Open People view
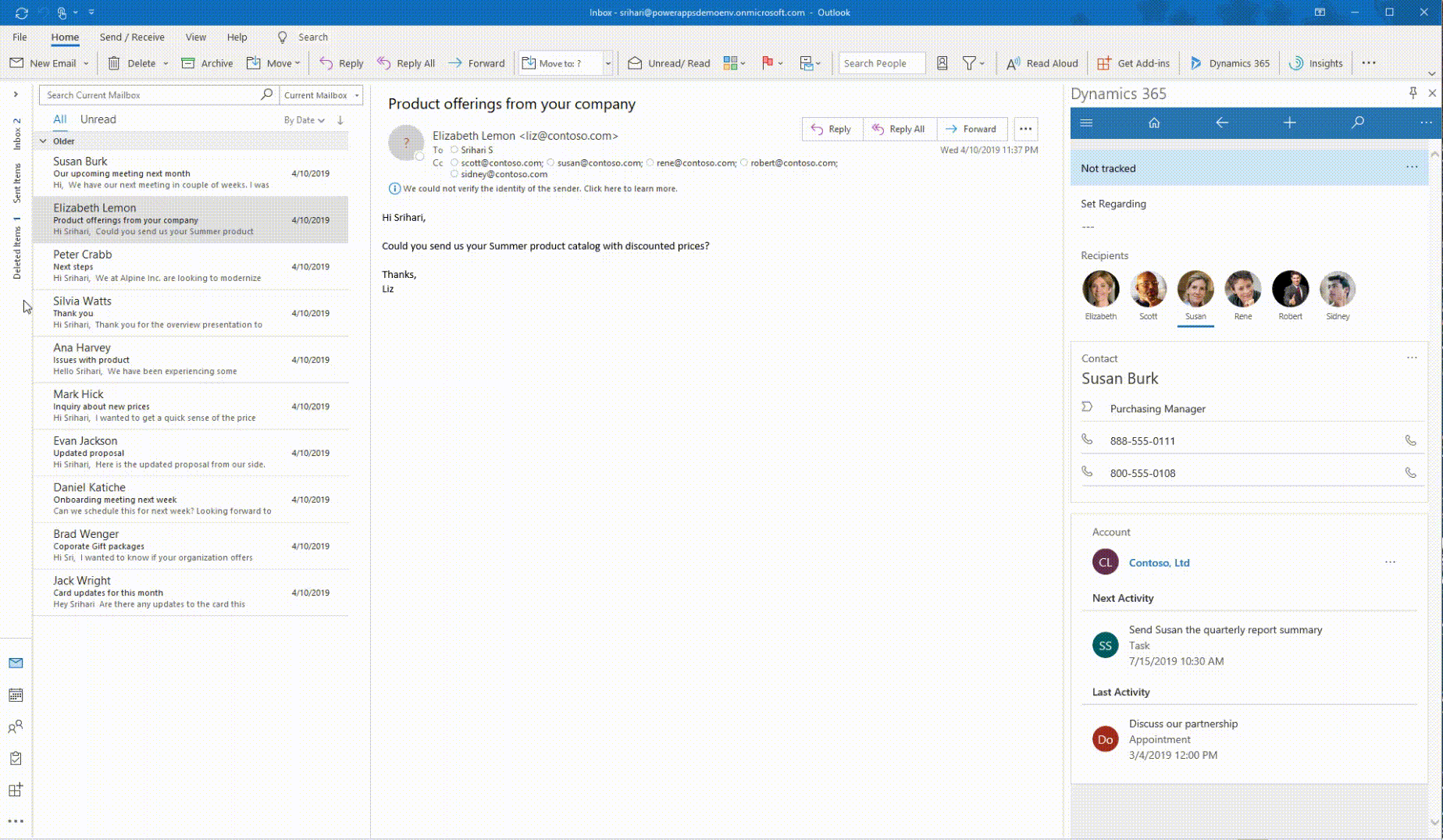1443x840 pixels. pyautogui.click(x=16, y=727)
